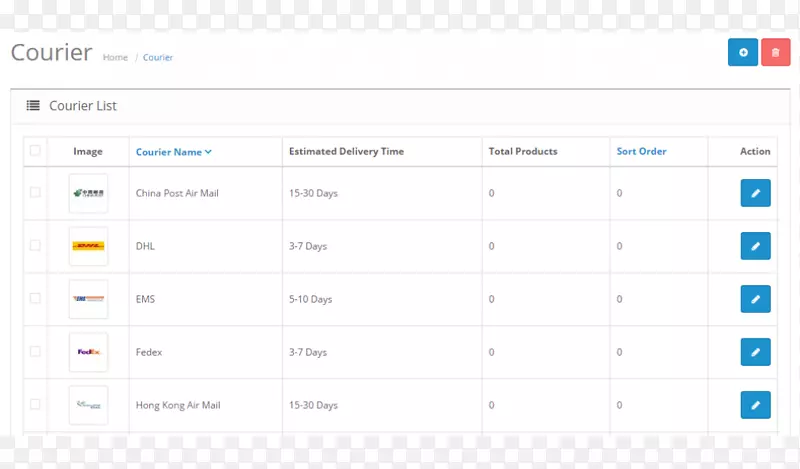Edit the Hong Kong Air Mail courier
The height and width of the screenshot is (469, 800).
[755, 405]
